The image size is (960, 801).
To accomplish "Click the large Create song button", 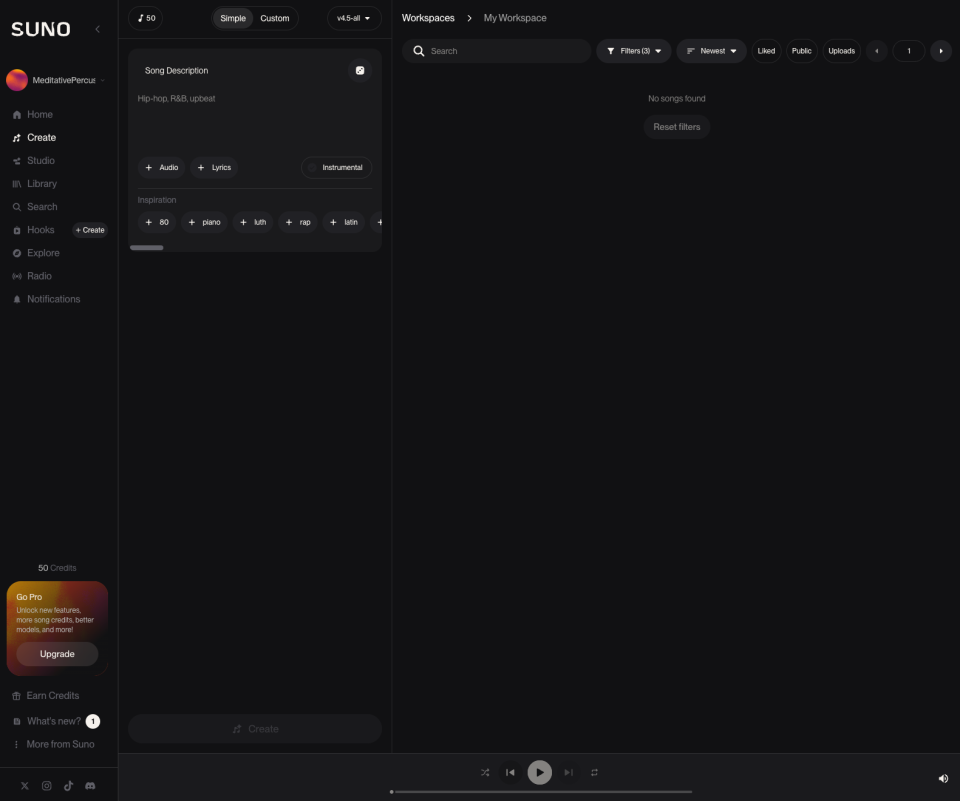I will point(255,729).
